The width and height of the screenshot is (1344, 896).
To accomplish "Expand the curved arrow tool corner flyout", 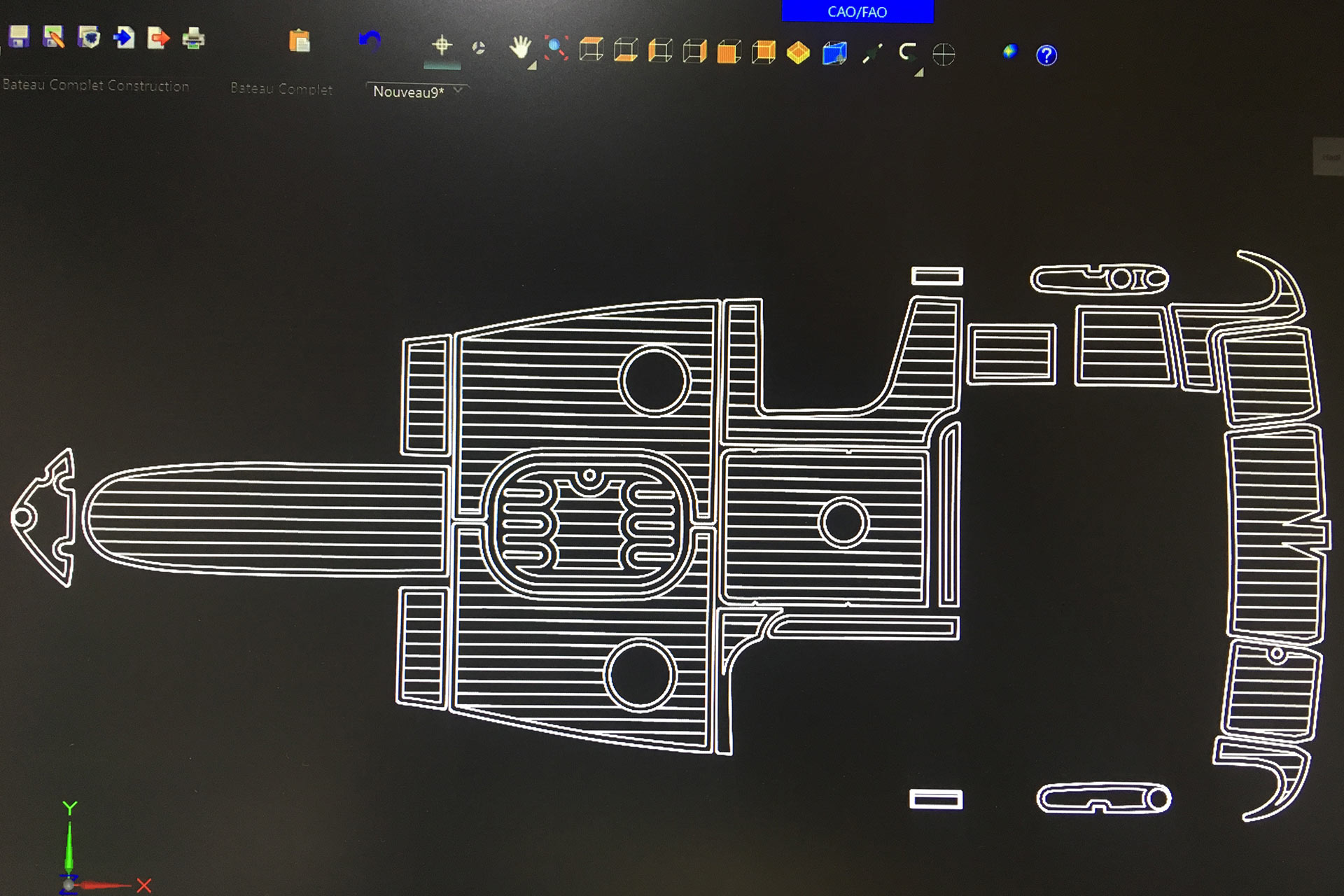I will [919, 72].
